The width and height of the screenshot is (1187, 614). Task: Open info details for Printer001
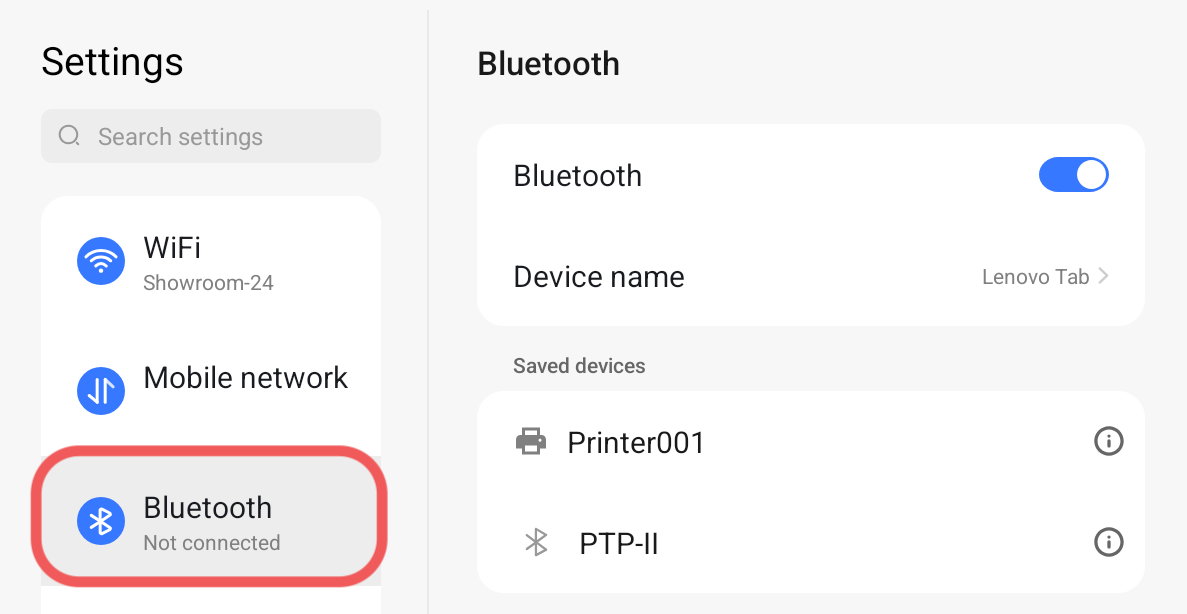click(1108, 441)
